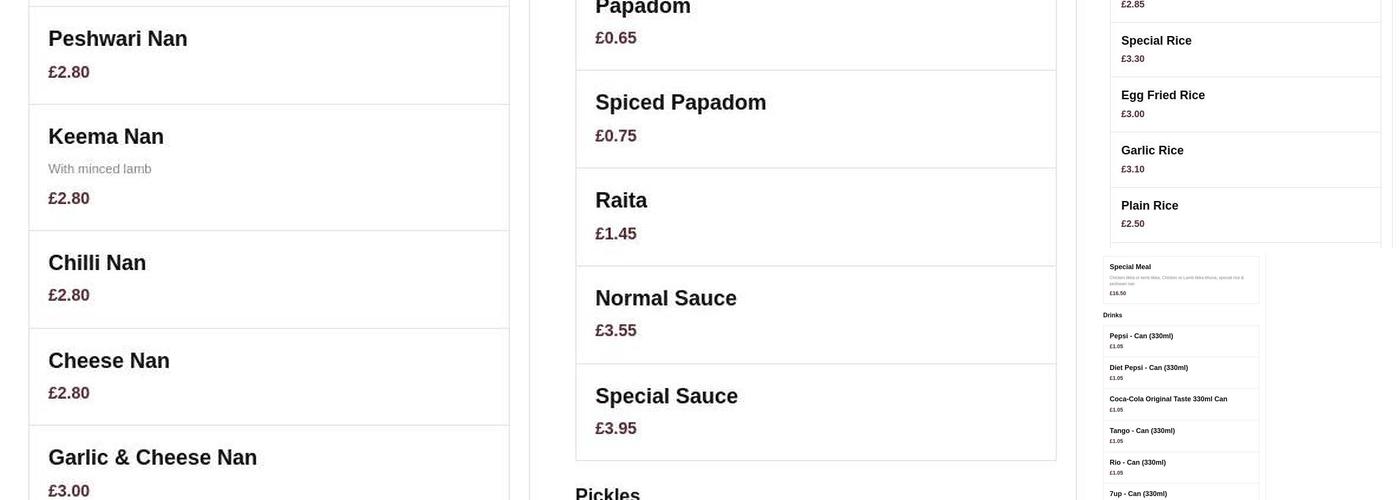Select Egg Fried Rice
The height and width of the screenshot is (500, 1400).
click(x=1245, y=104)
